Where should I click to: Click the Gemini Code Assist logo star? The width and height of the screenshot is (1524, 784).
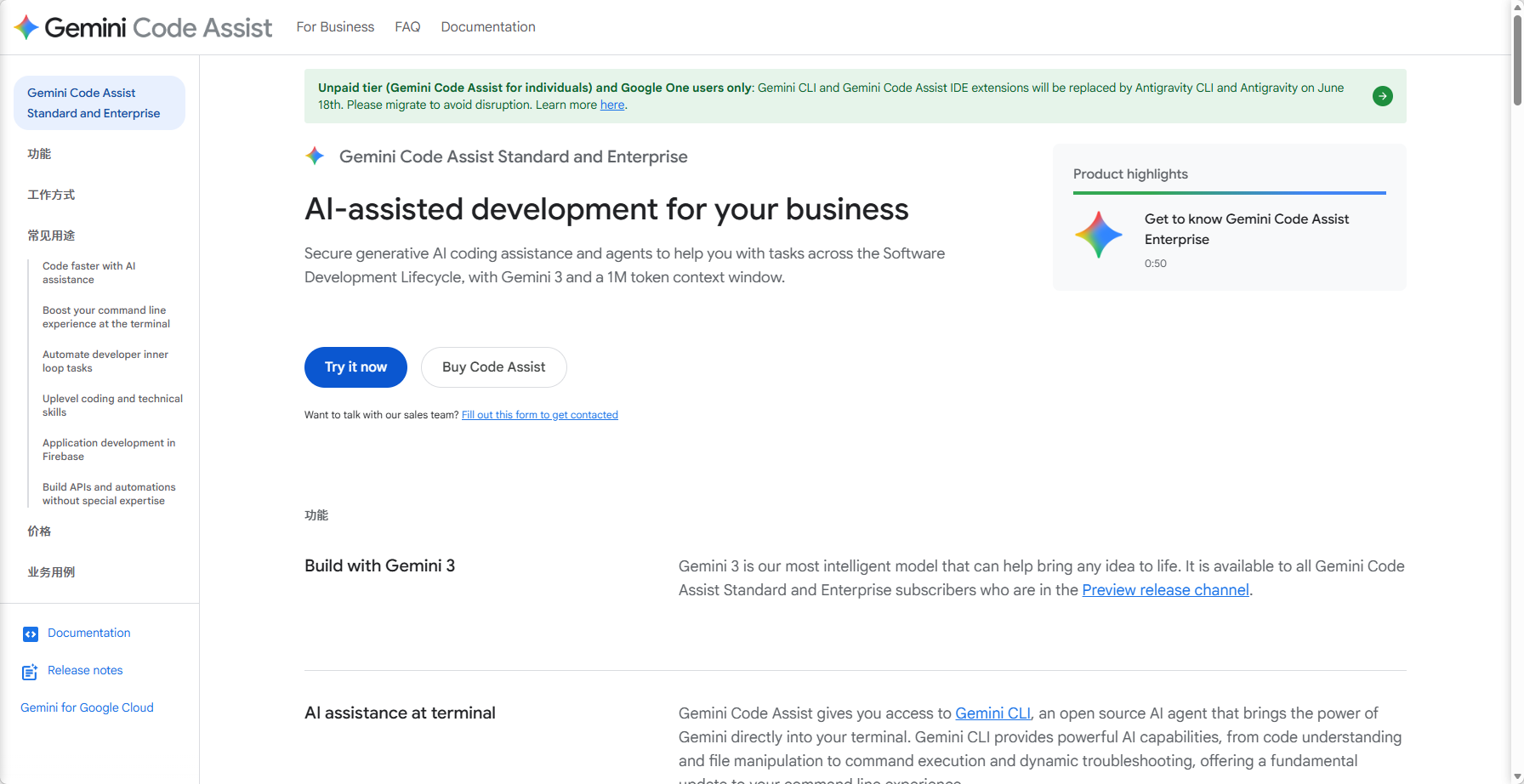26,27
